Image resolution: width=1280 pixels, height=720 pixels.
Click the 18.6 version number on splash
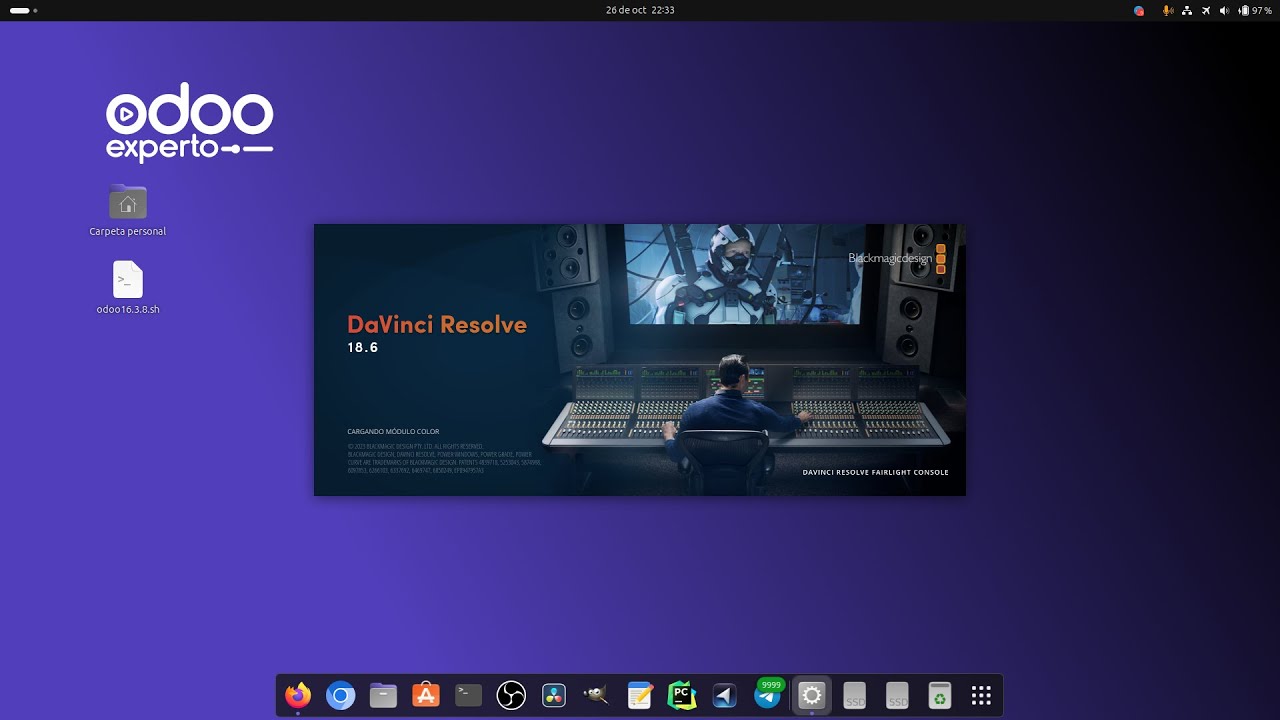pyautogui.click(x=363, y=348)
